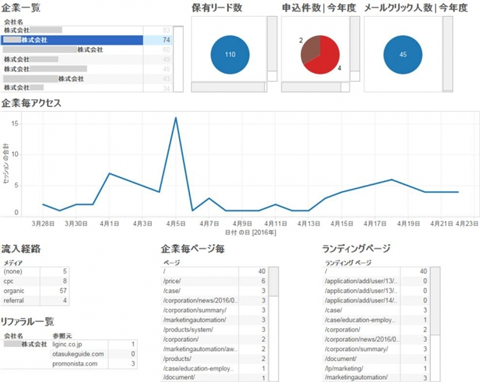Click the brown pie slice labeled 2

311,49
